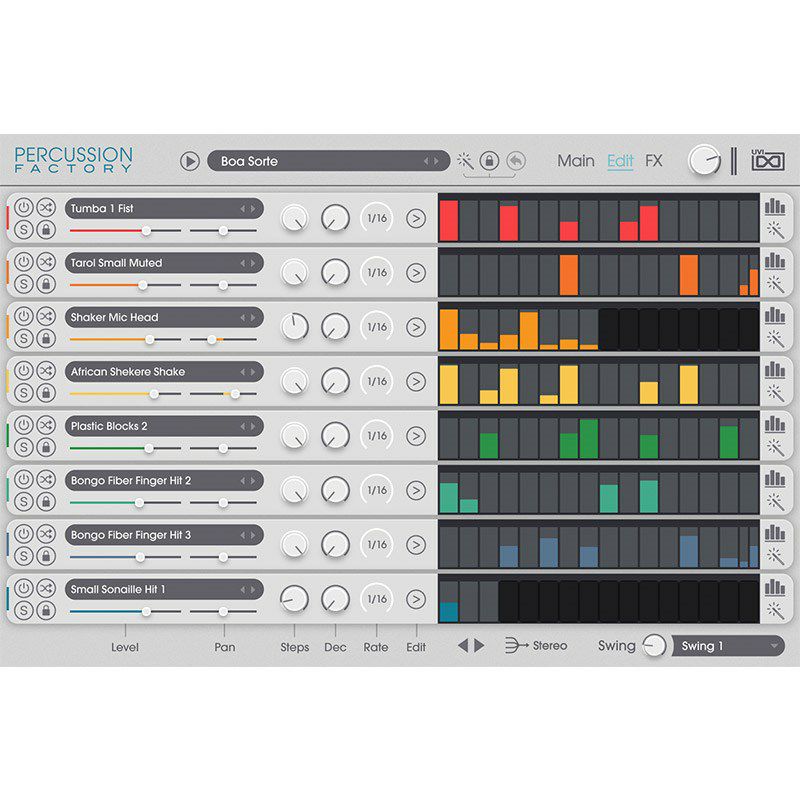Viewport: 800px width, 800px height.
Task: Play the Boa Sorte preset
Action: [190, 161]
